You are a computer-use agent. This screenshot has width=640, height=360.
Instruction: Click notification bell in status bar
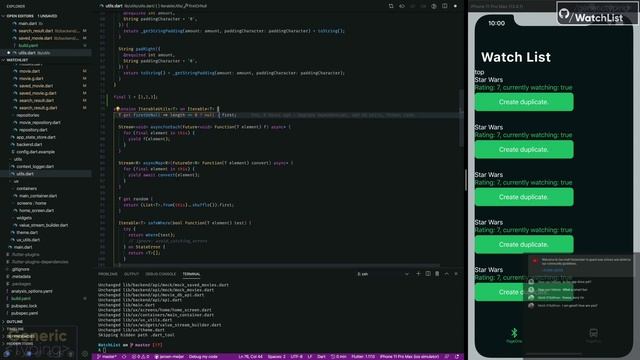[457, 357]
